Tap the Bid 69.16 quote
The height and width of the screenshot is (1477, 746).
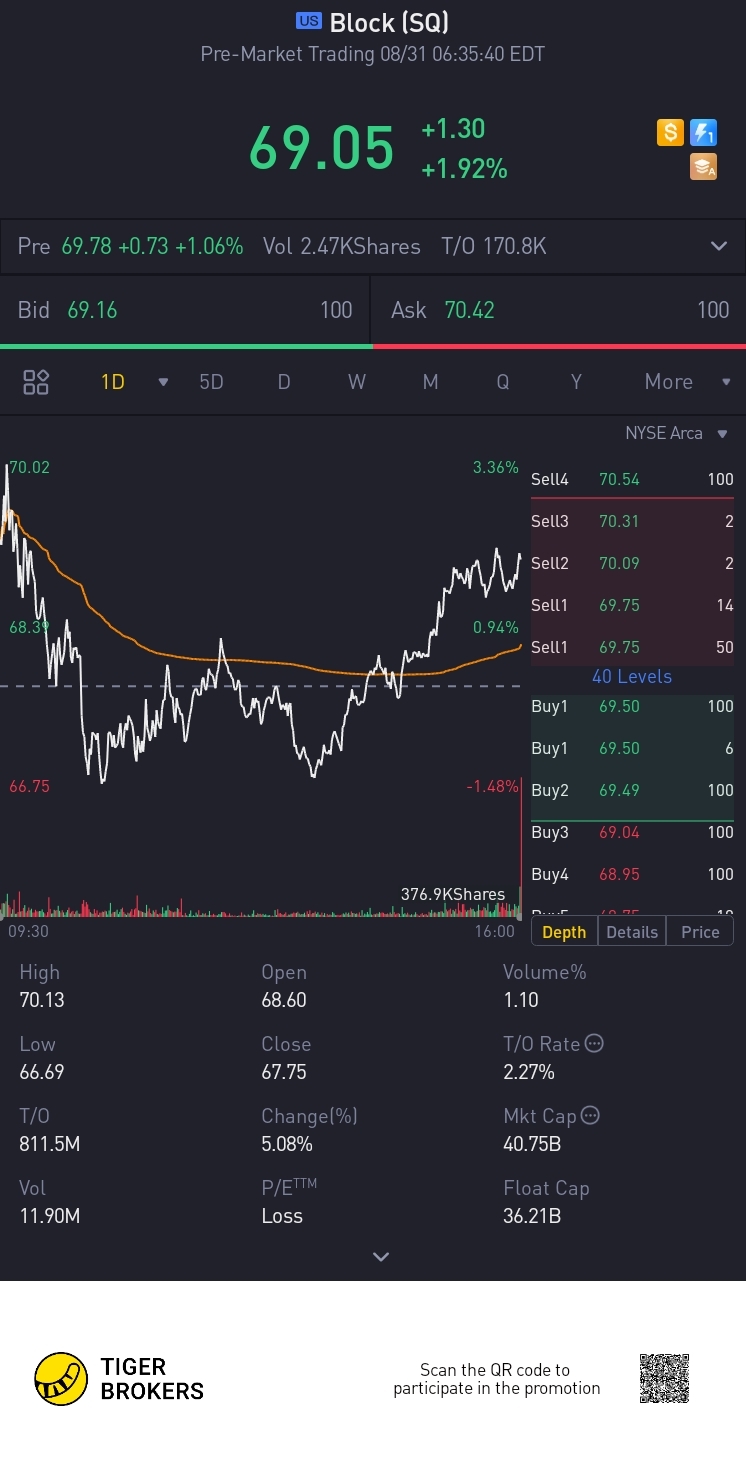pyautogui.click(x=185, y=310)
